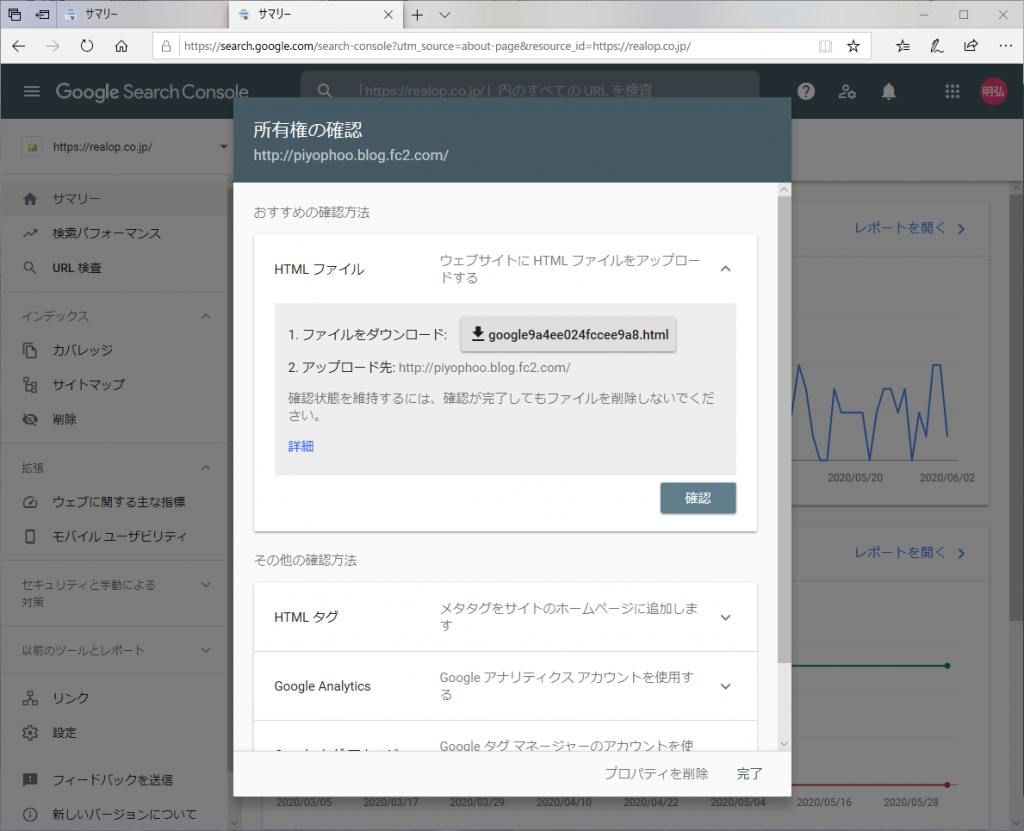
Task: Close the active サマリー tab
Action: click(x=388, y=14)
